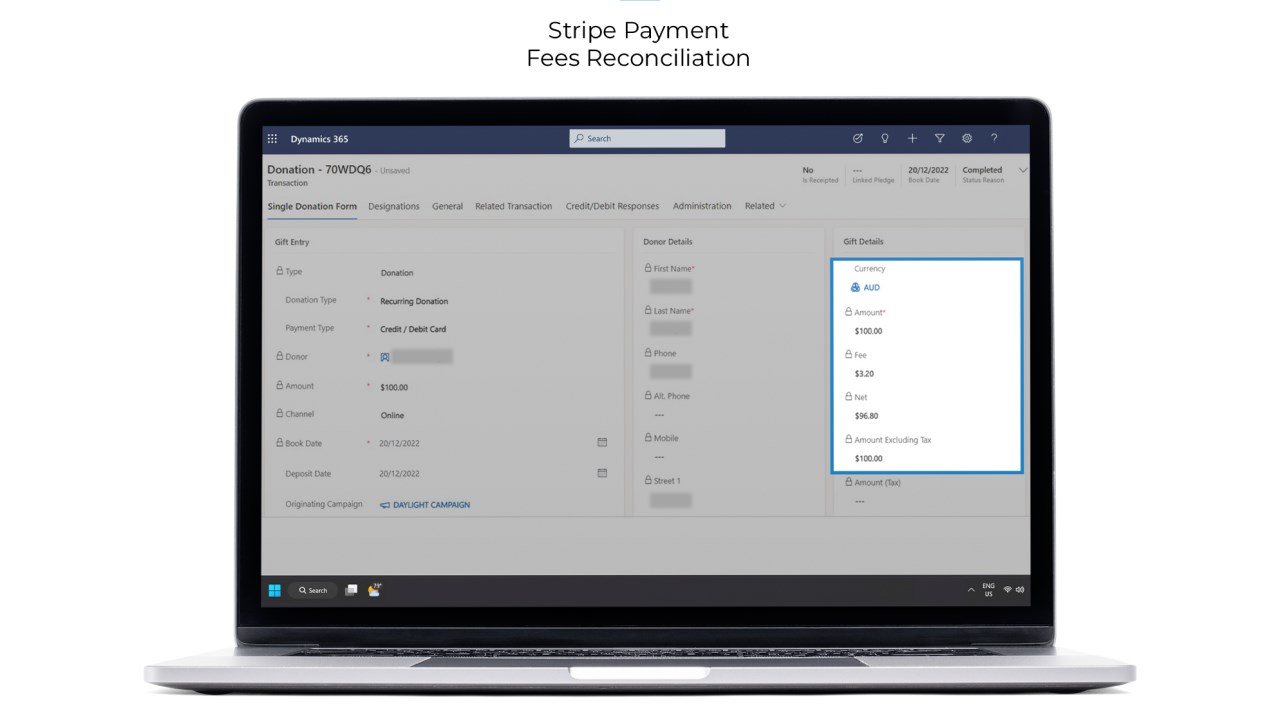The image size is (1280, 720).
Task: Click the Book Date 20/12/2022 field
Action: (399, 443)
